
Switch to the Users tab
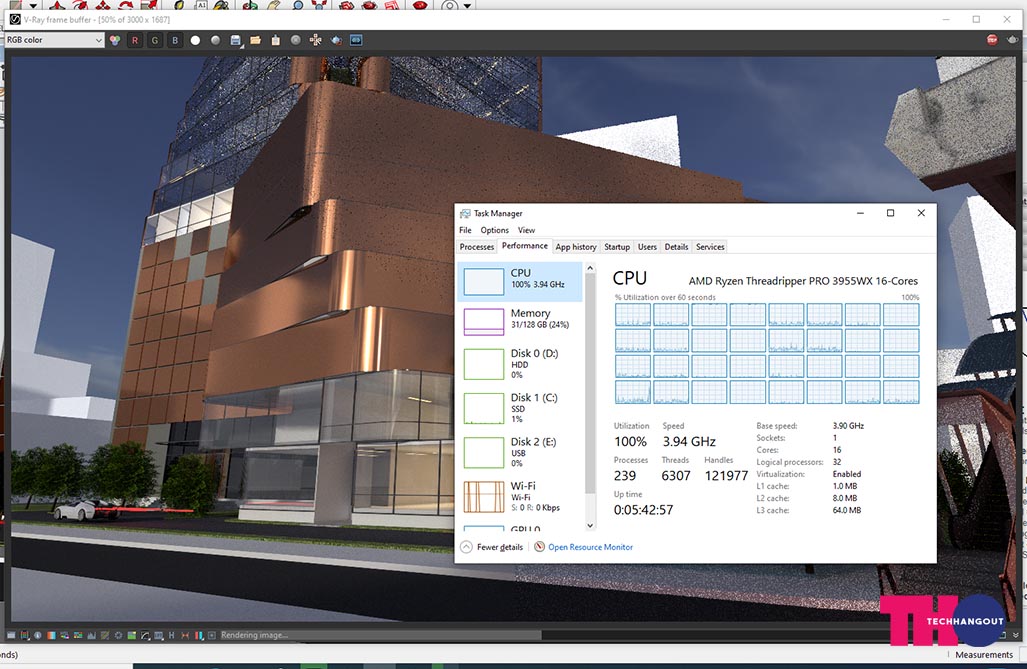[647, 247]
